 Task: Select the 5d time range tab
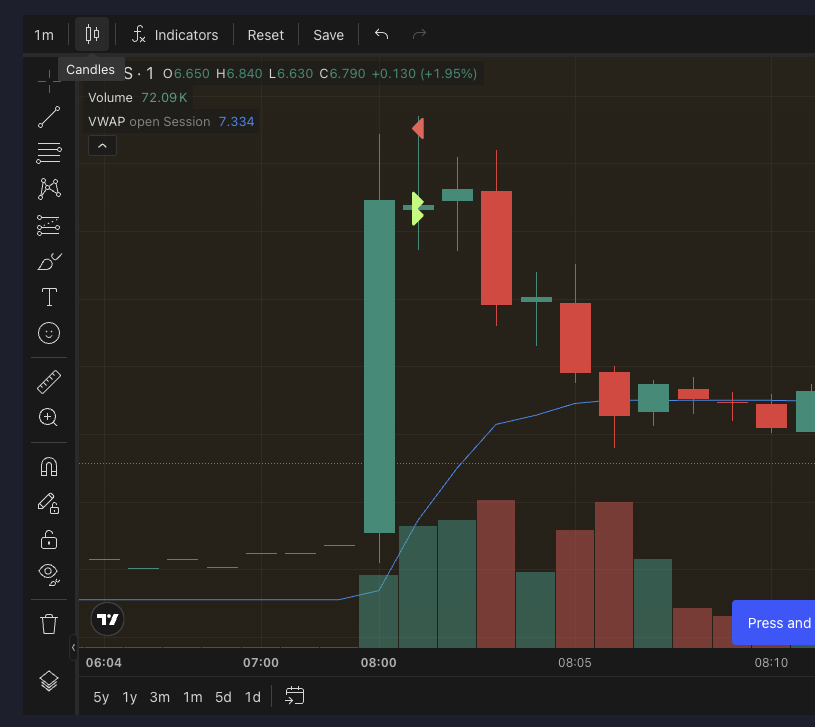point(223,697)
